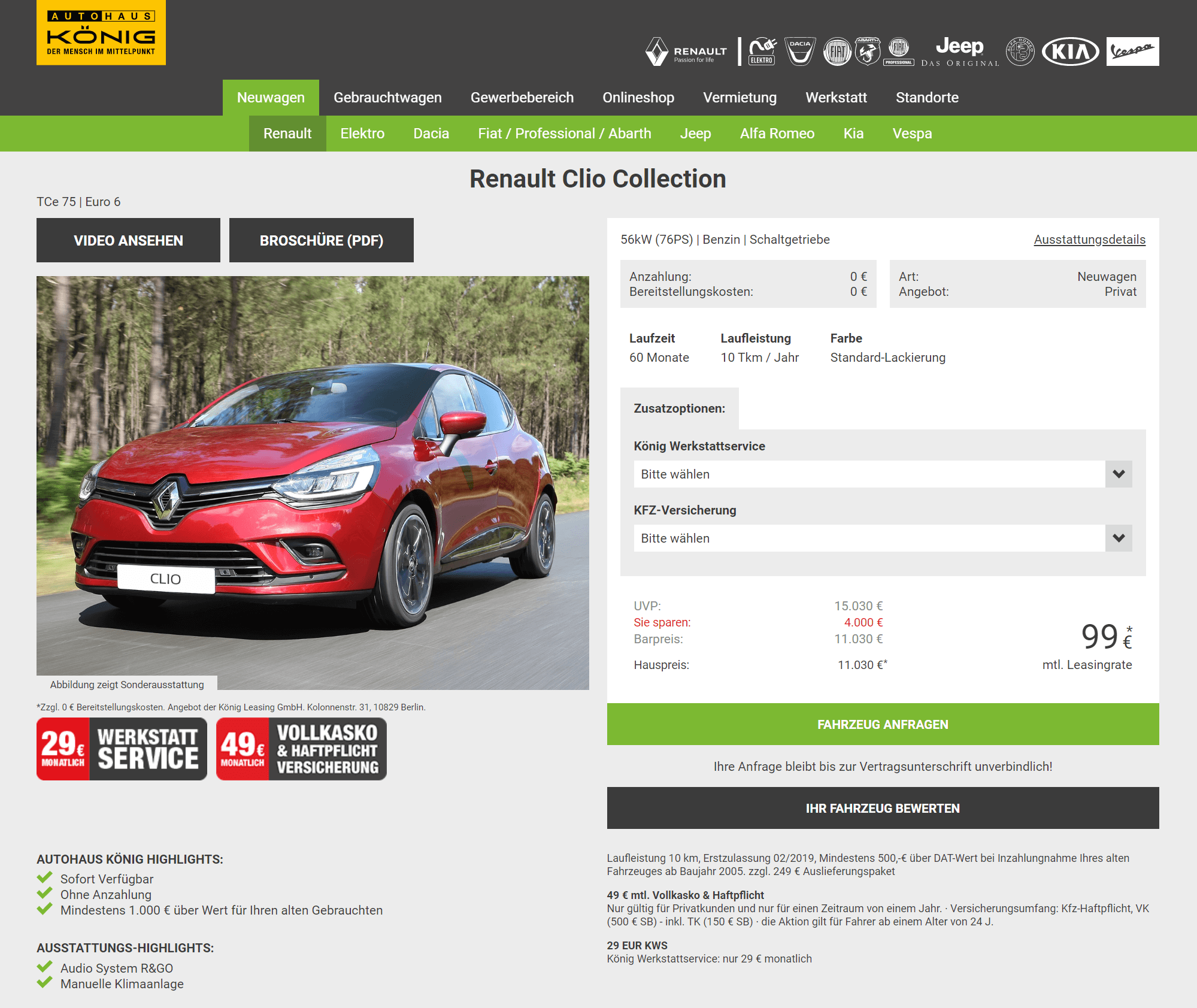This screenshot has height=1008, width=1197.
Task: Open the Abarth scorpion logo
Action: (867, 52)
